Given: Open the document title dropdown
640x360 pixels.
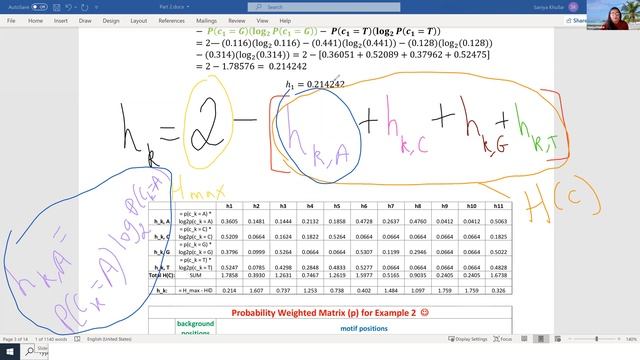Looking at the screenshot, I should point(188,7).
